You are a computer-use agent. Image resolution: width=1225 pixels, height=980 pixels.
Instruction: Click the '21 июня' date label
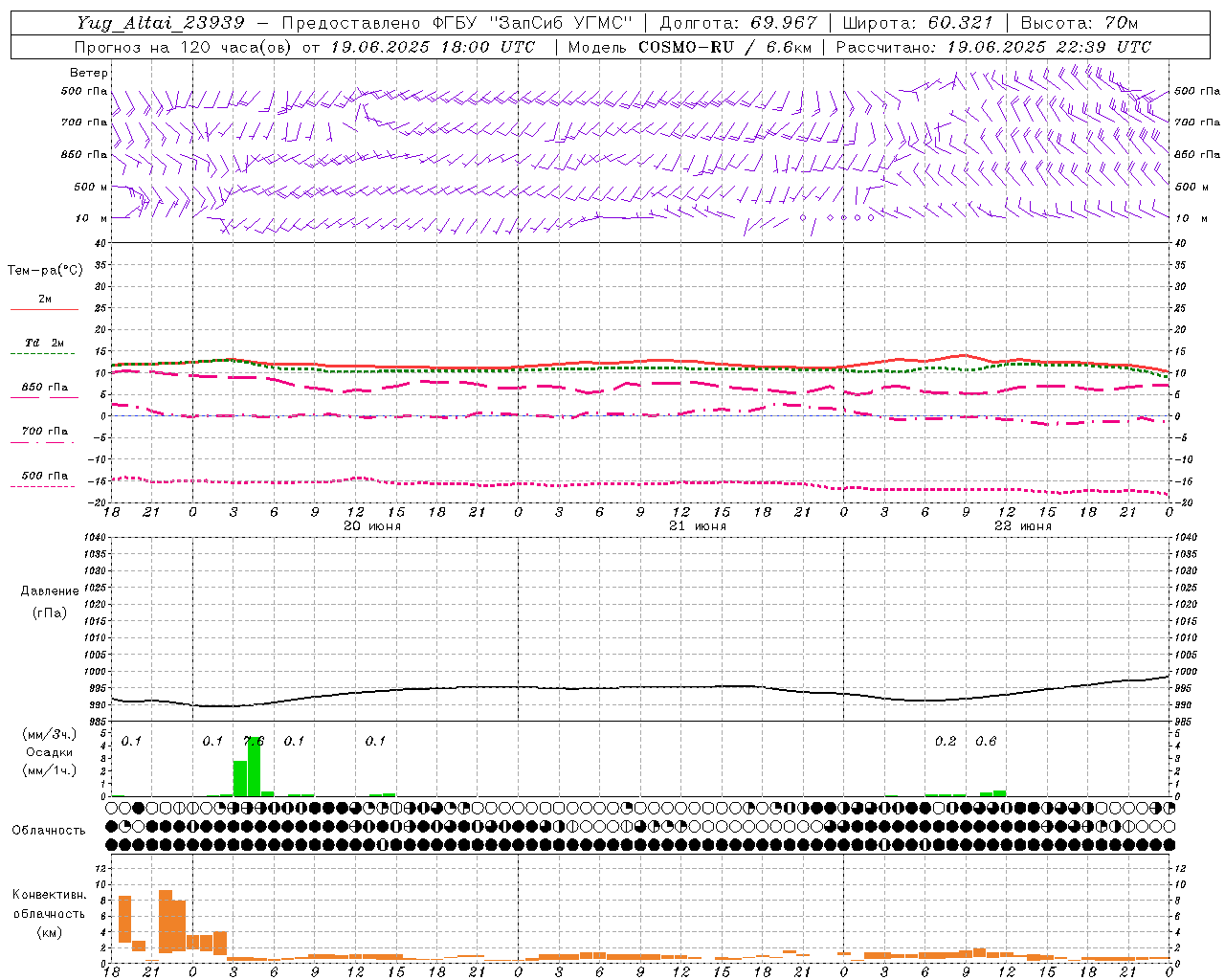[698, 526]
